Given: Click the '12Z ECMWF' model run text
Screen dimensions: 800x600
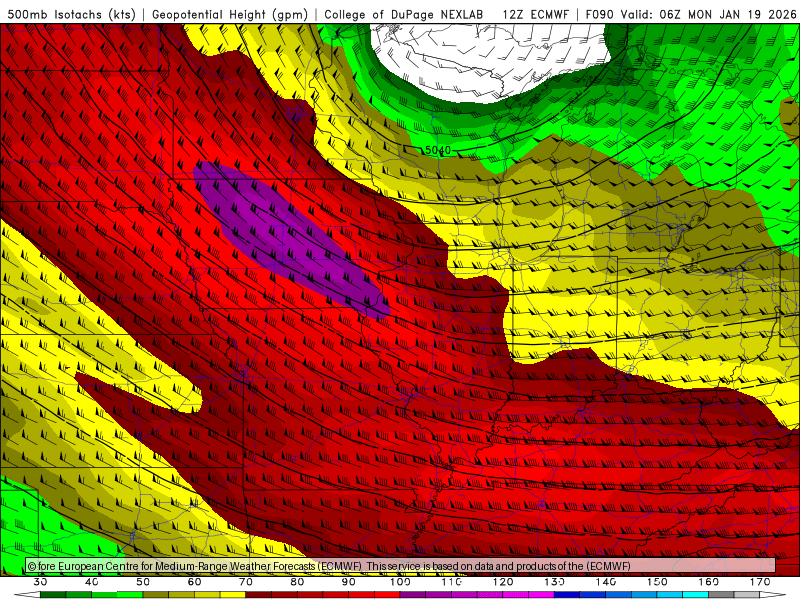Looking at the screenshot, I should [x=535, y=14].
